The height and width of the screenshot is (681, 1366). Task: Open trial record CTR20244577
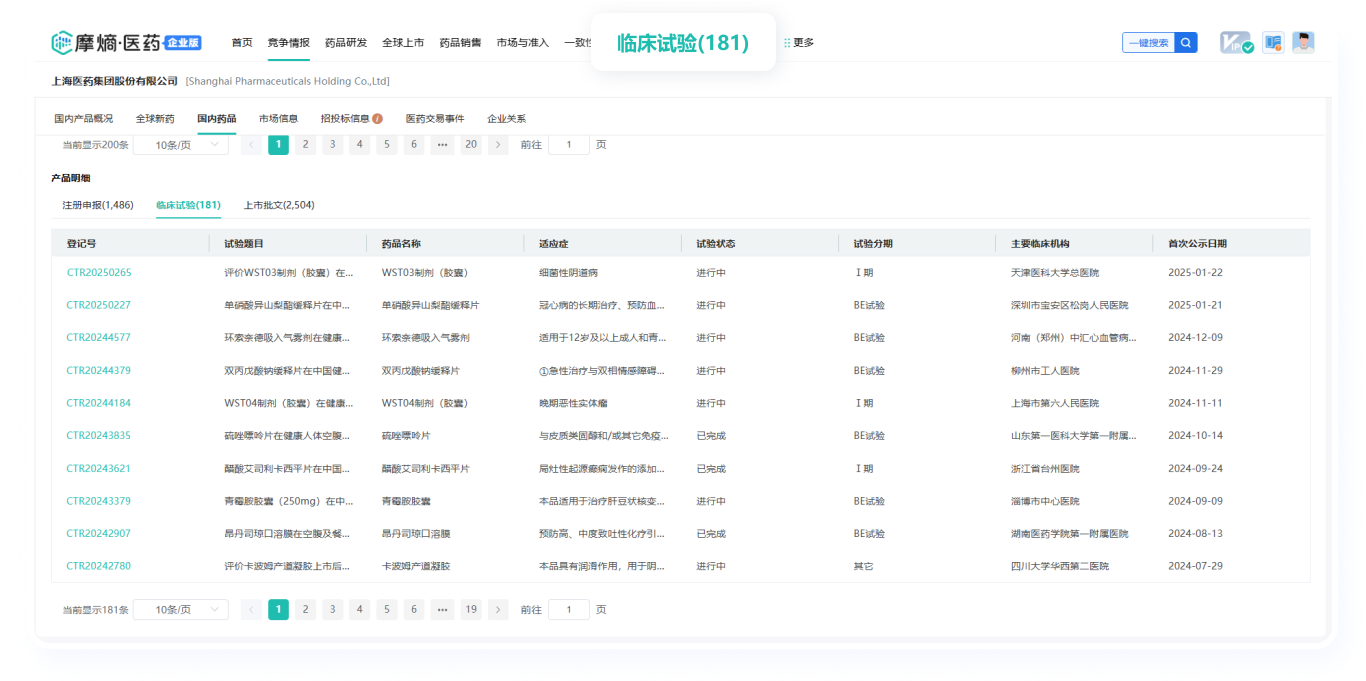[99, 338]
